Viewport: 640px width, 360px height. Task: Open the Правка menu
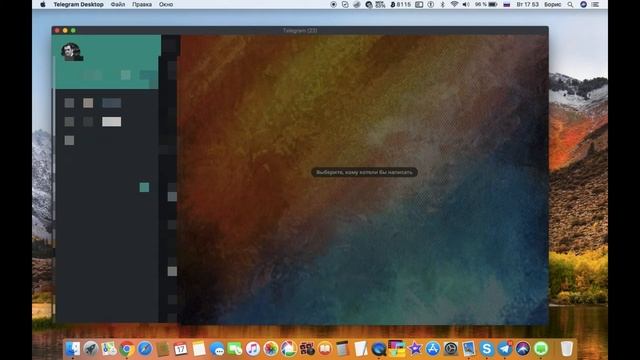tap(142, 4)
